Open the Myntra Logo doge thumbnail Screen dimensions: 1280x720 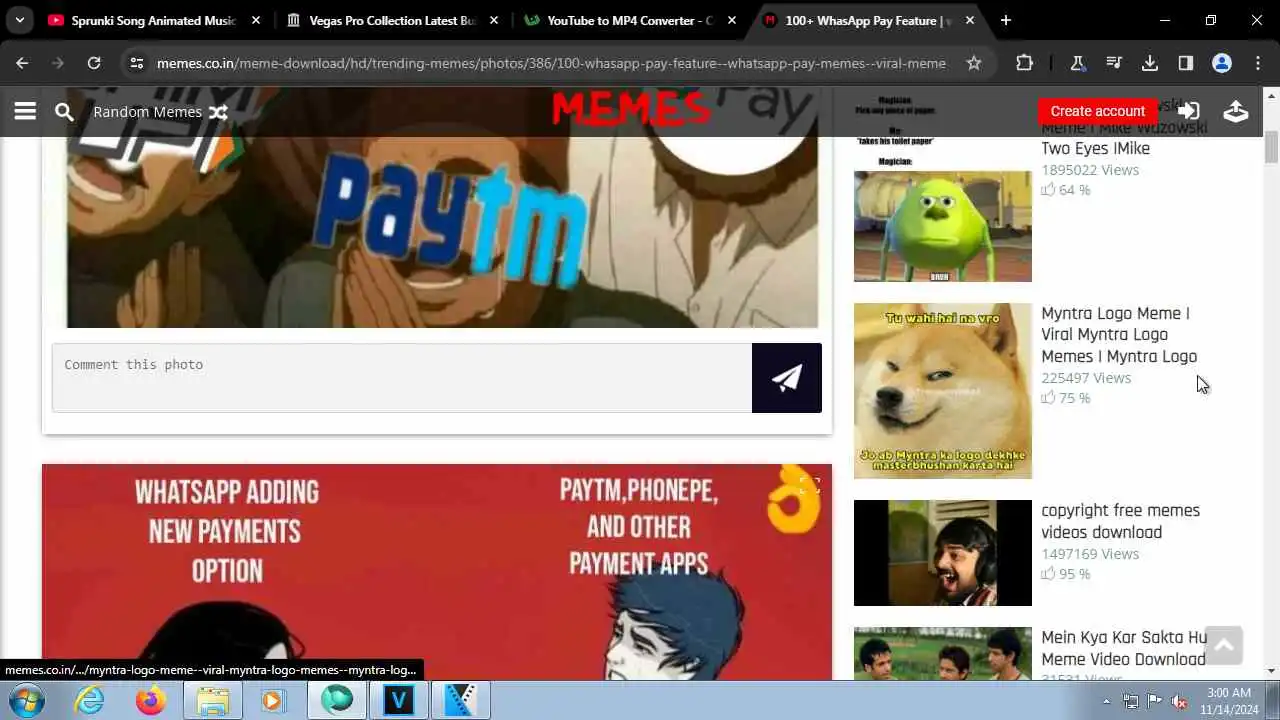tap(942, 391)
